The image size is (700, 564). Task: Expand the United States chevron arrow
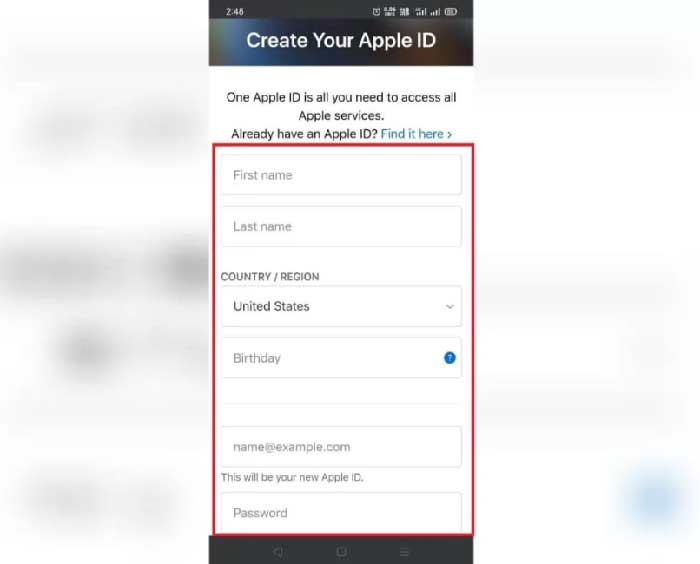pyautogui.click(x=450, y=307)
